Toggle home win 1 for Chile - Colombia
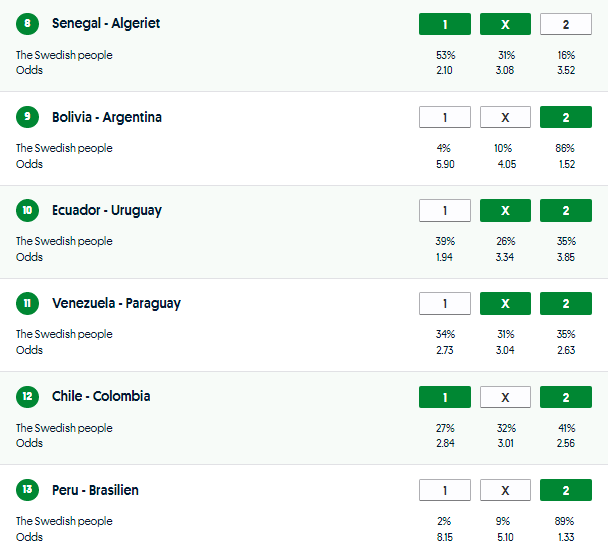Image resolution: width=608 pixels, height=557 pixels. click(x=445, y=397)
